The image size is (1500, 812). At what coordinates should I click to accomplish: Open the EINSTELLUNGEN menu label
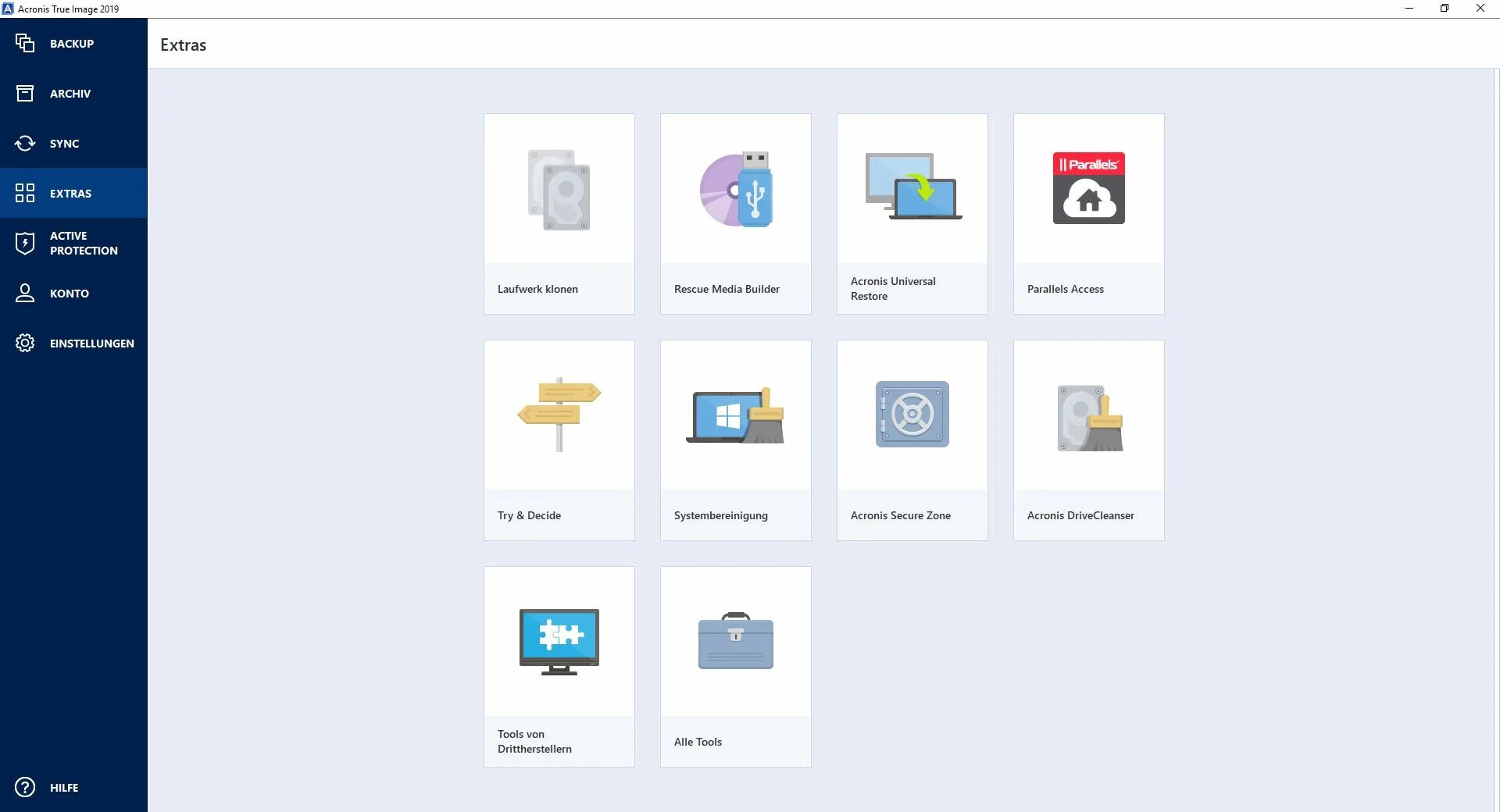92,344
